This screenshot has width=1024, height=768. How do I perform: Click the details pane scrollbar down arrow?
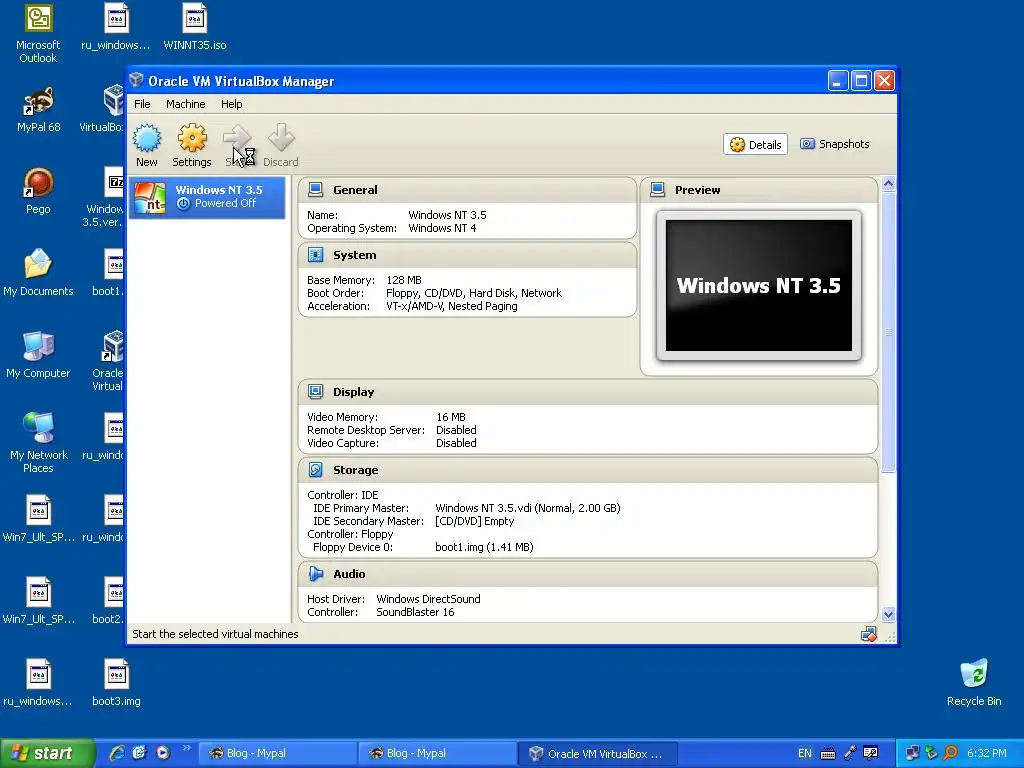[888, 614]
